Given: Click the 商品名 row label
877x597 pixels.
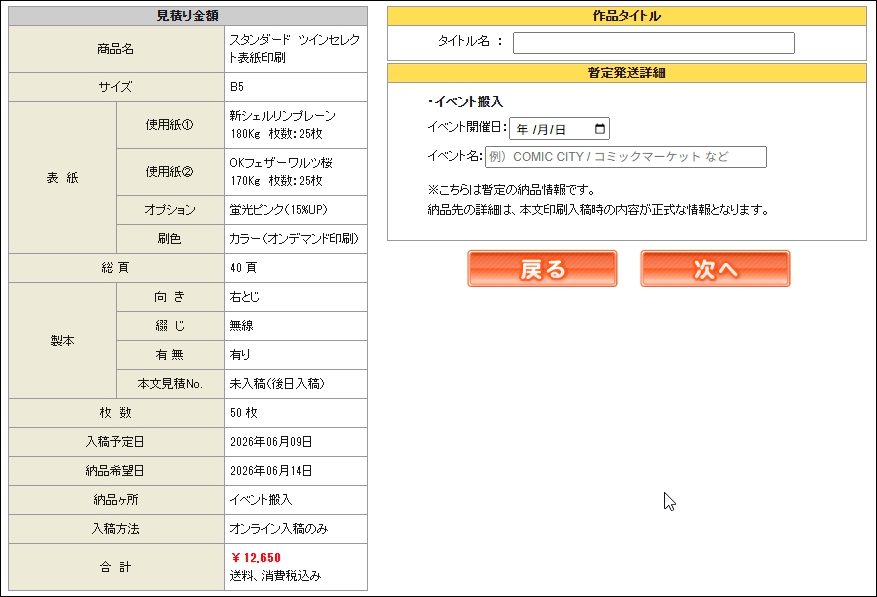Looking at the screenshot, I should tap(116, 49).
